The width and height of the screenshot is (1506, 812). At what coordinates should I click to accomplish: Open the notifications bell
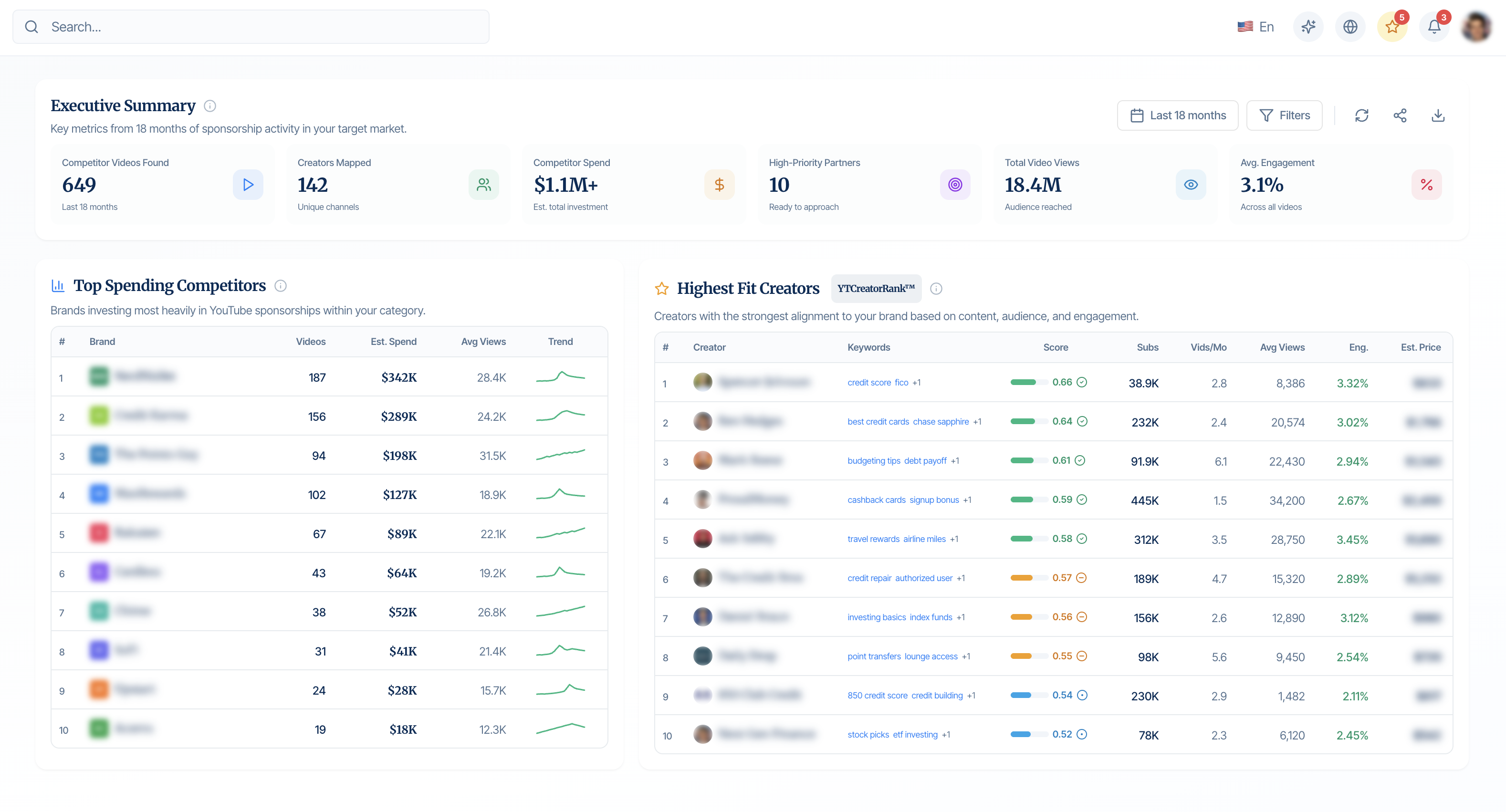click(x=1434, y=27)
